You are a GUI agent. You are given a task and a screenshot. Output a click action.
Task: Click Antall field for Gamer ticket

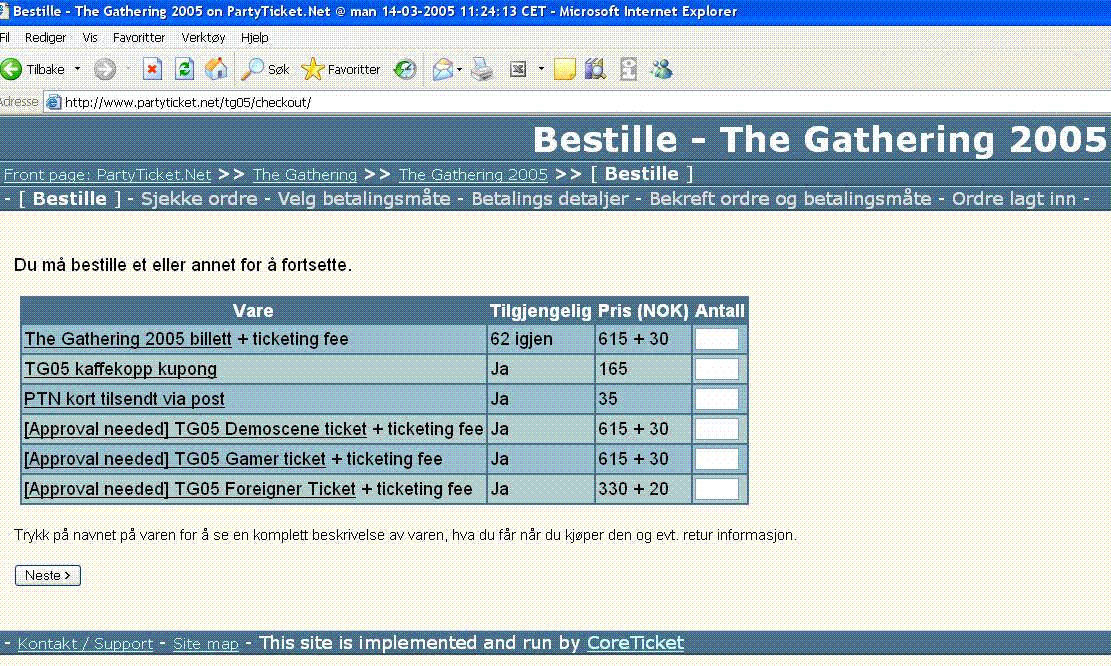717,459
